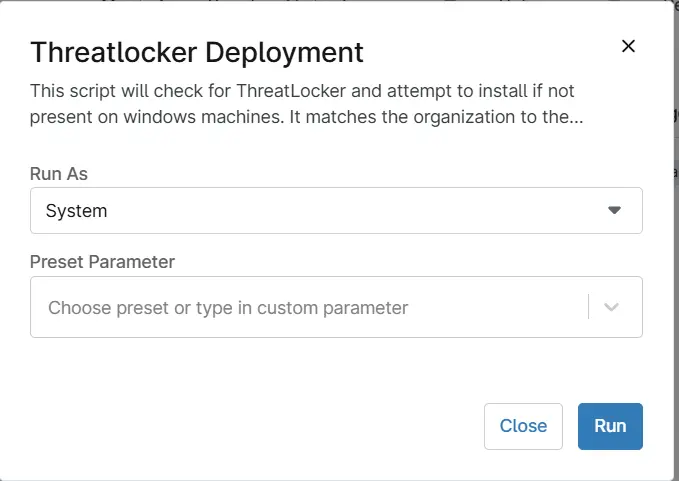The image size is (679, 481).
Task: Select the Preset Parameter combo box
Action: (336, 307)
